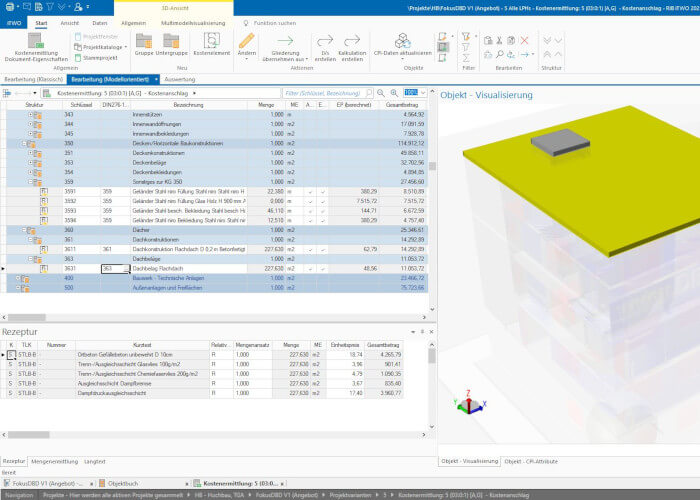This screenshot has height=500, width=700.
Task: Click the Sigma sum icon in Filter group
Action: pos(466,58)
